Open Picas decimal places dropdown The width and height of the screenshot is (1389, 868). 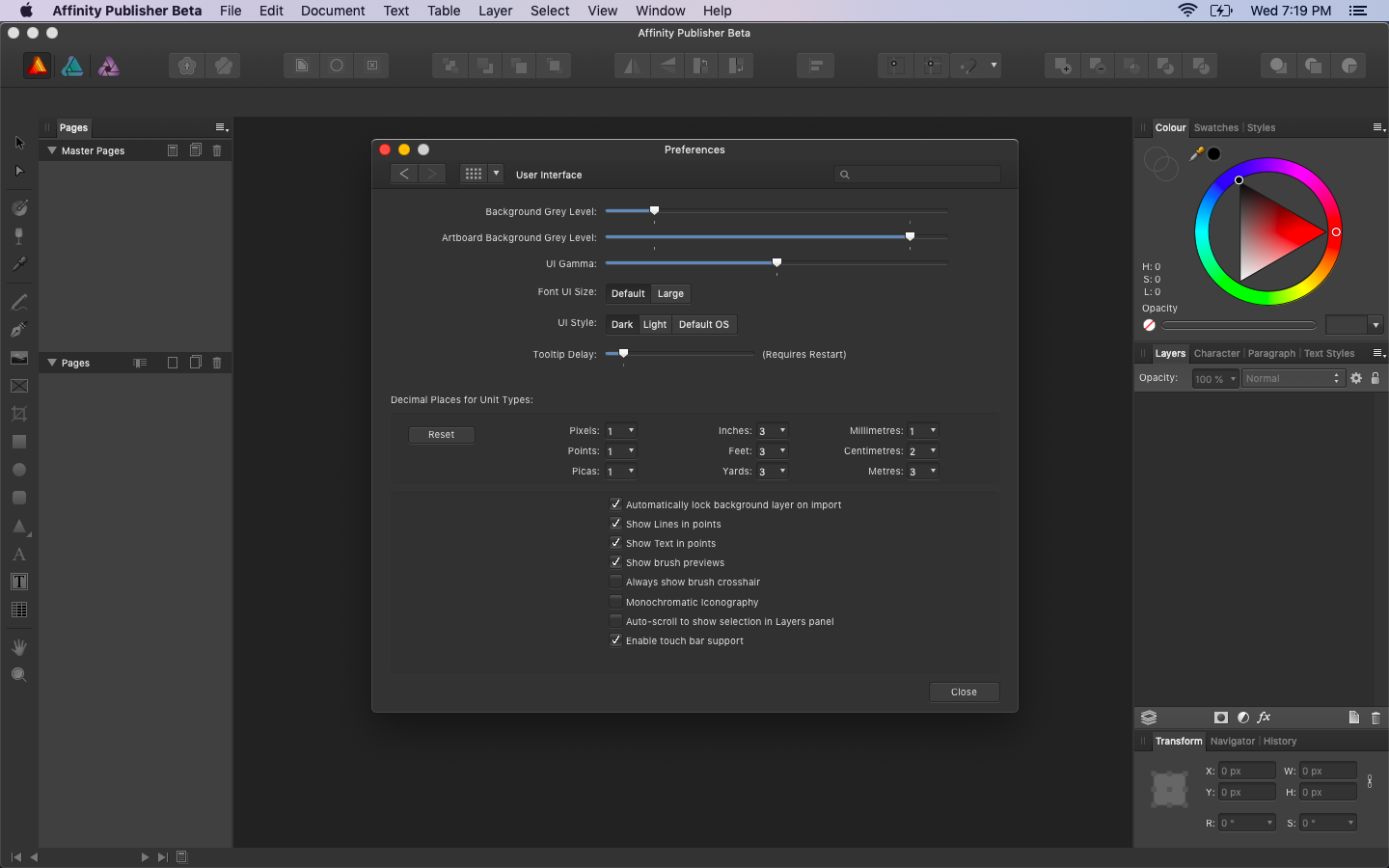621,472
